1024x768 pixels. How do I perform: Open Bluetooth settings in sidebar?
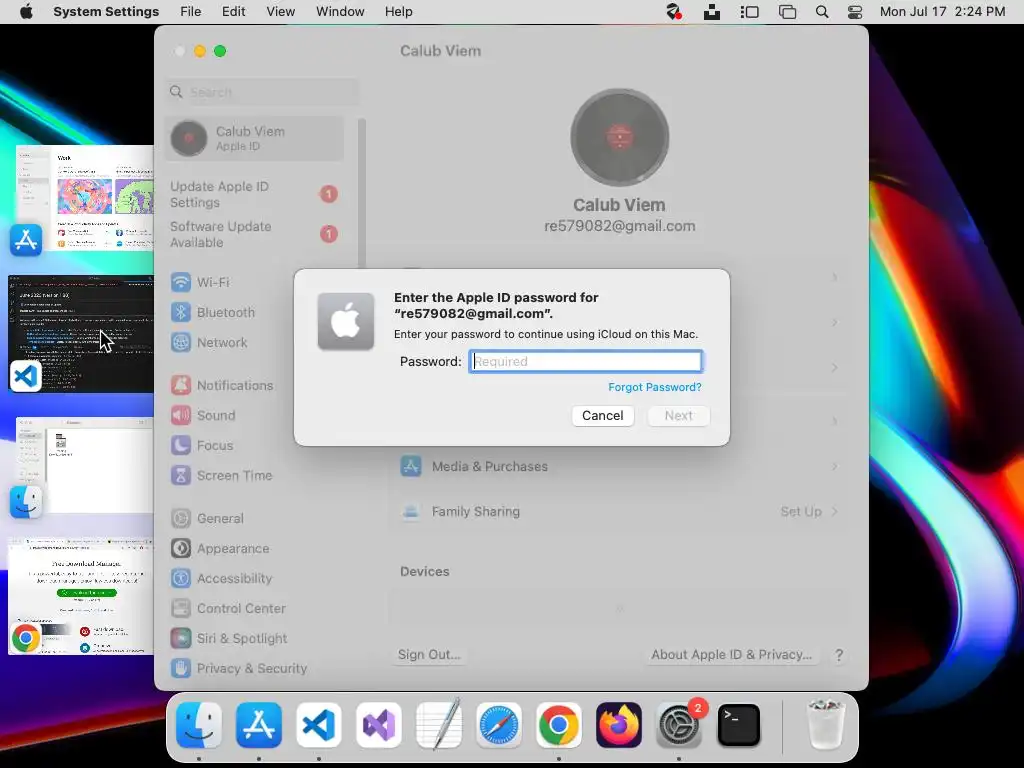(212, 312)
